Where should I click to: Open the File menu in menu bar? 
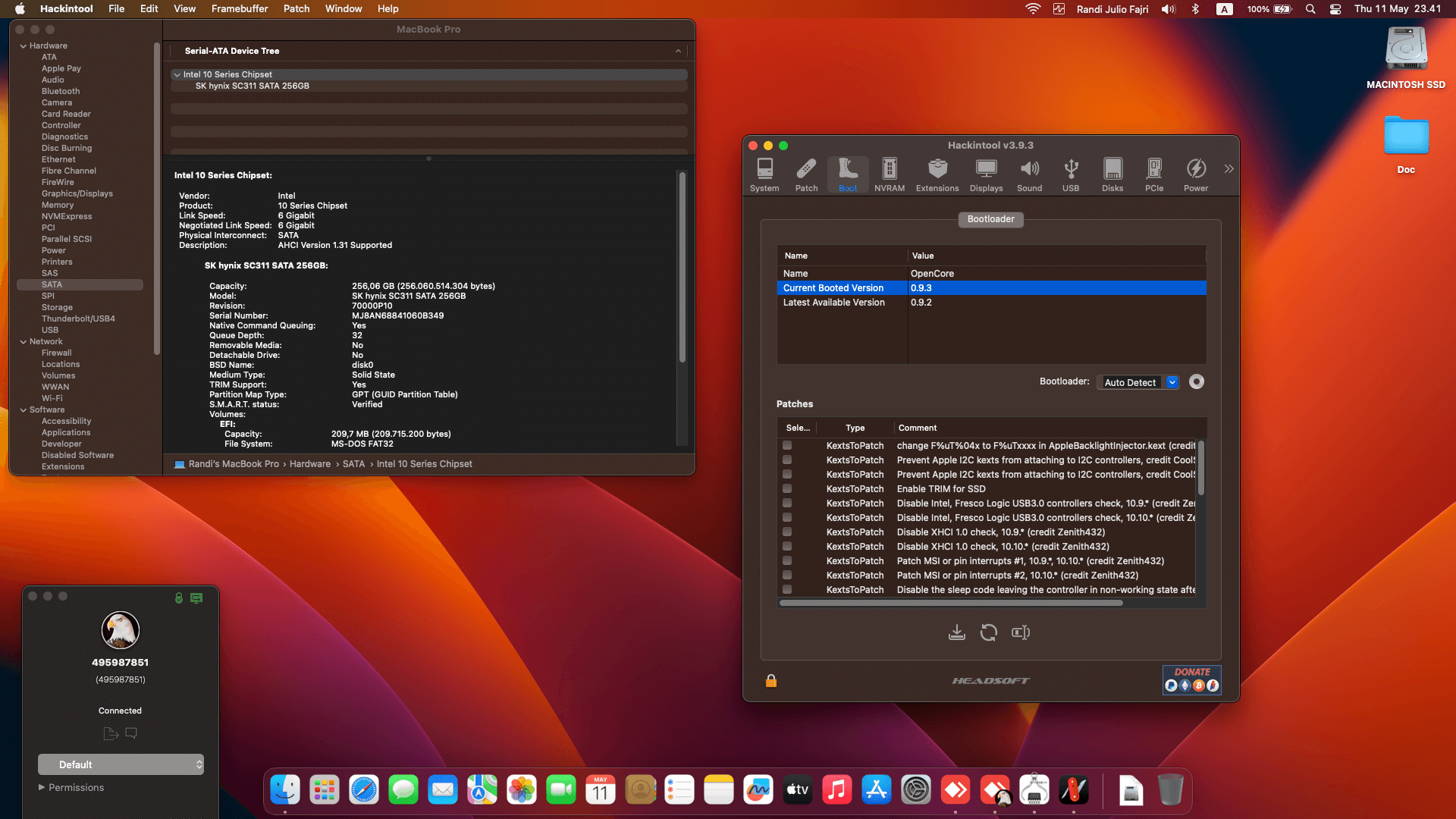pos(117,9)
